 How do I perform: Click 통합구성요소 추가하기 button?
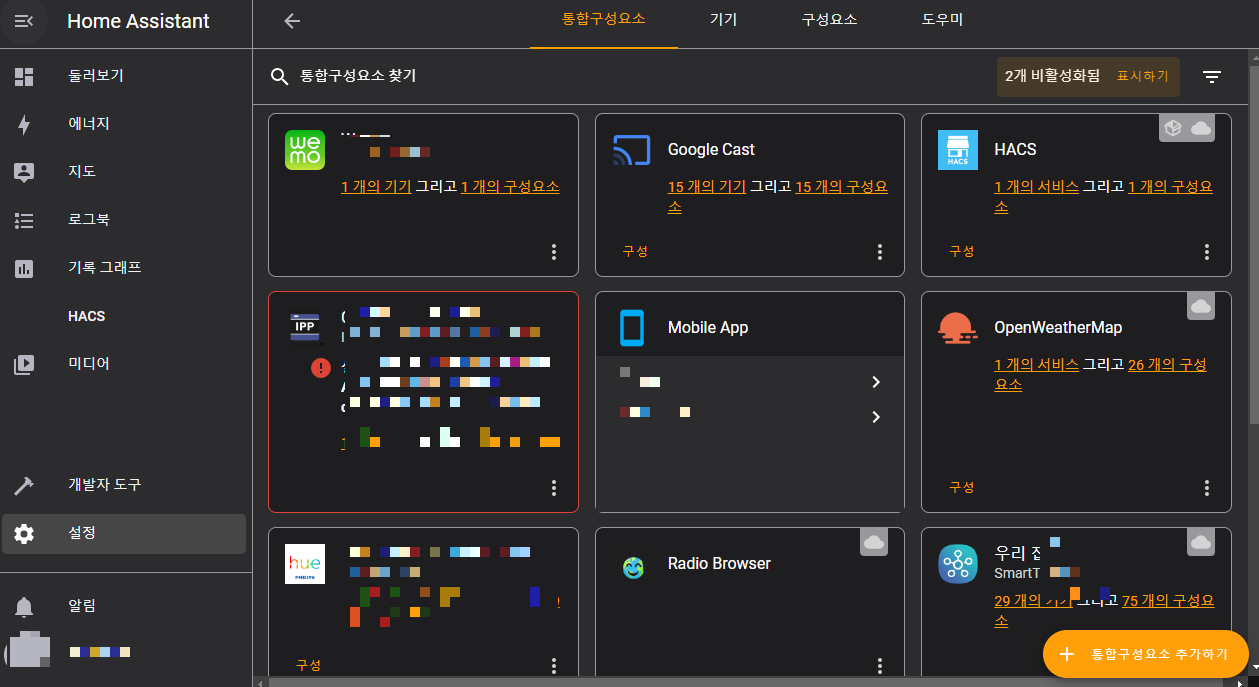pos(1146,654)
